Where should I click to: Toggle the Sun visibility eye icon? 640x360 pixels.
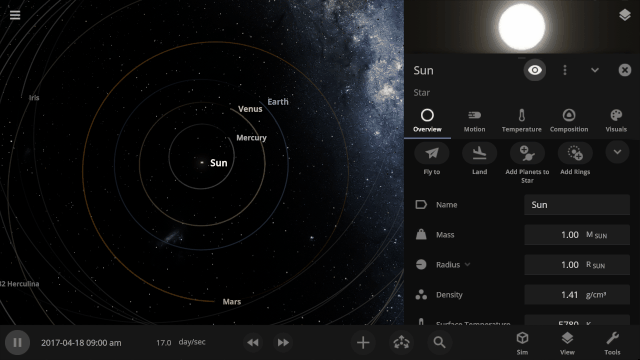coord(535,70)
